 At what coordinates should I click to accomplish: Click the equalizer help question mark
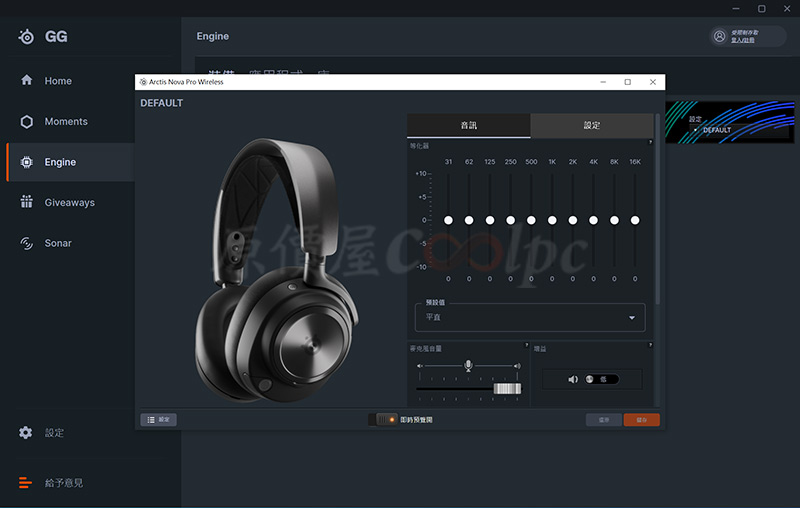click(x=650, y=142)
